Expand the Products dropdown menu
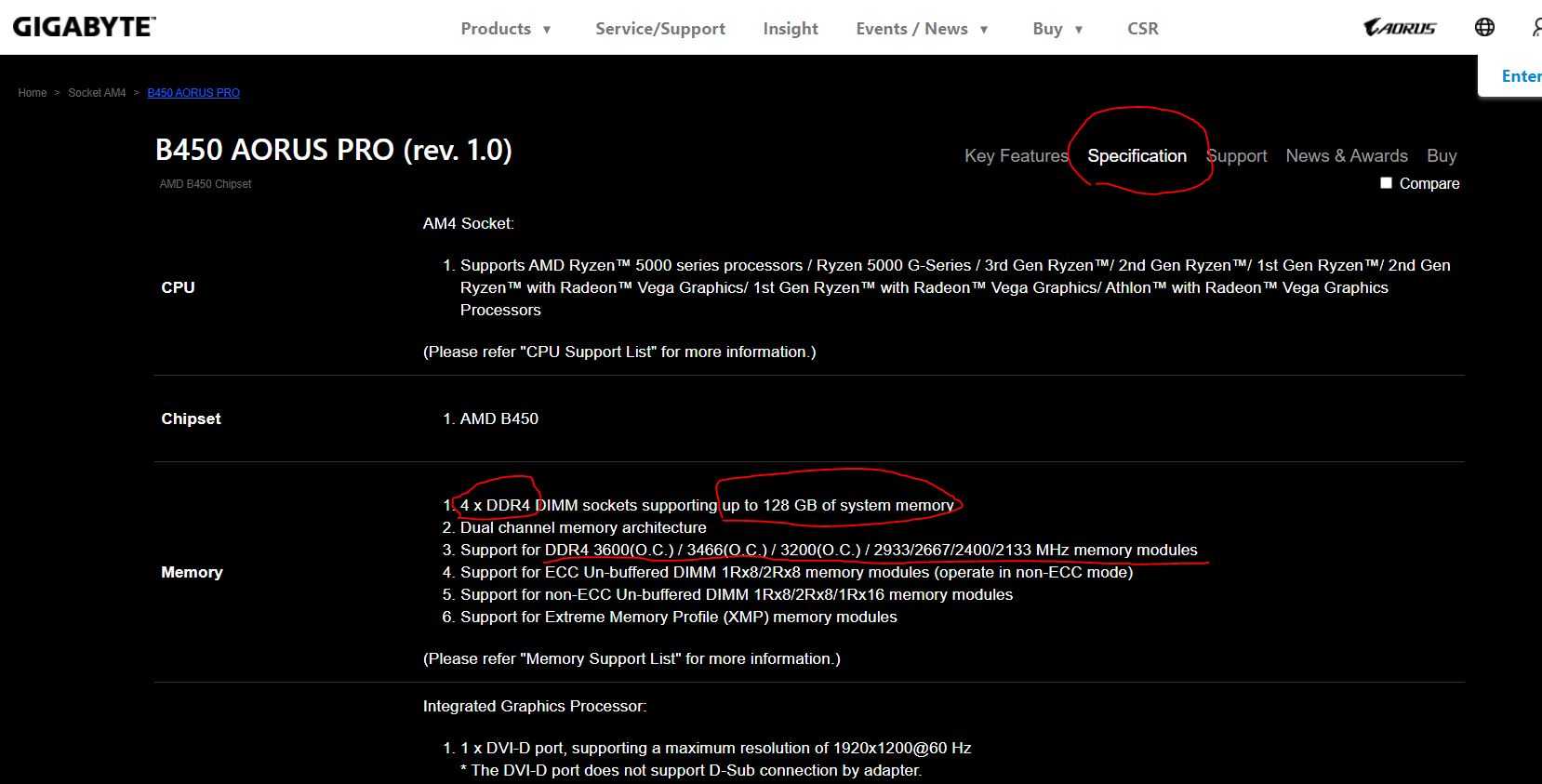 (x=506, y=29)
